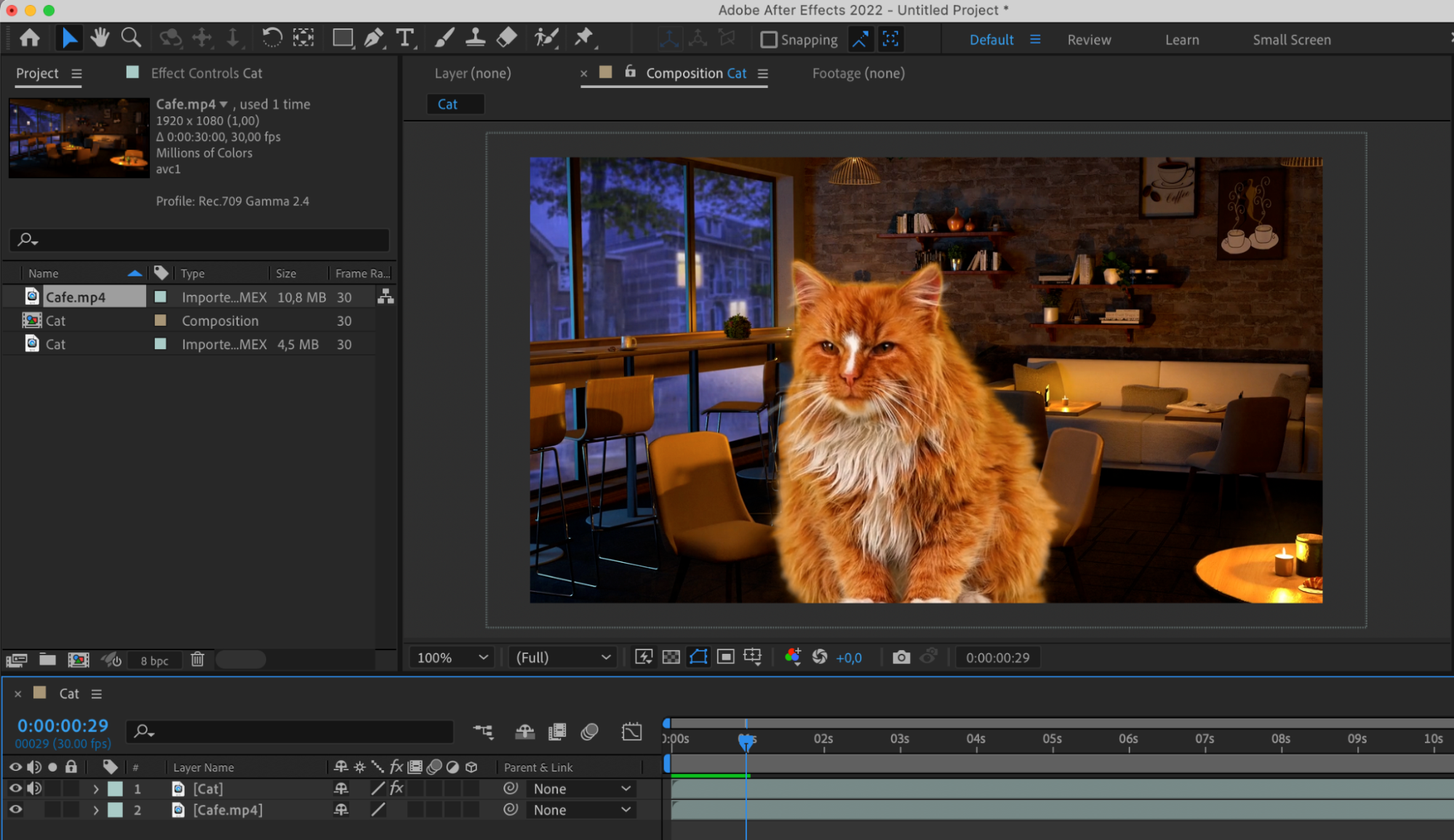Enable the Snapping checkbox
Screen dimensions: 1454x840
[x=768, y=40]
